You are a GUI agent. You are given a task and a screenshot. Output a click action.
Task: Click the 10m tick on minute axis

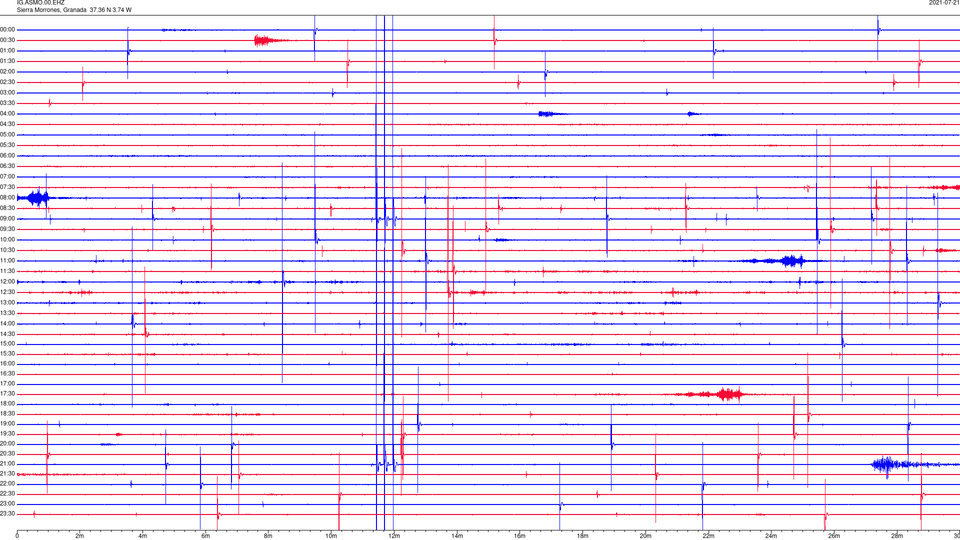pos(331,536)
